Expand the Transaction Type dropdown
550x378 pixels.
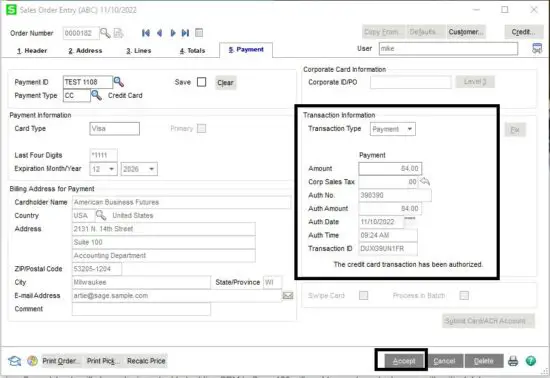click(409, 129)
